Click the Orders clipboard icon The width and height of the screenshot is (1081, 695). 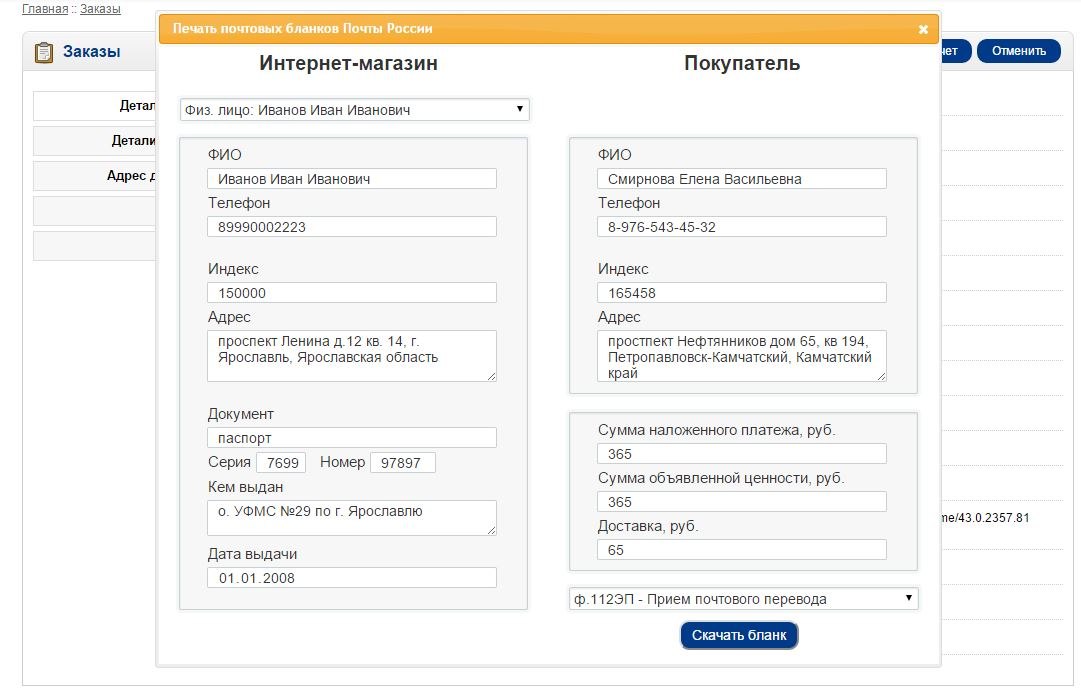pos(44,52)
